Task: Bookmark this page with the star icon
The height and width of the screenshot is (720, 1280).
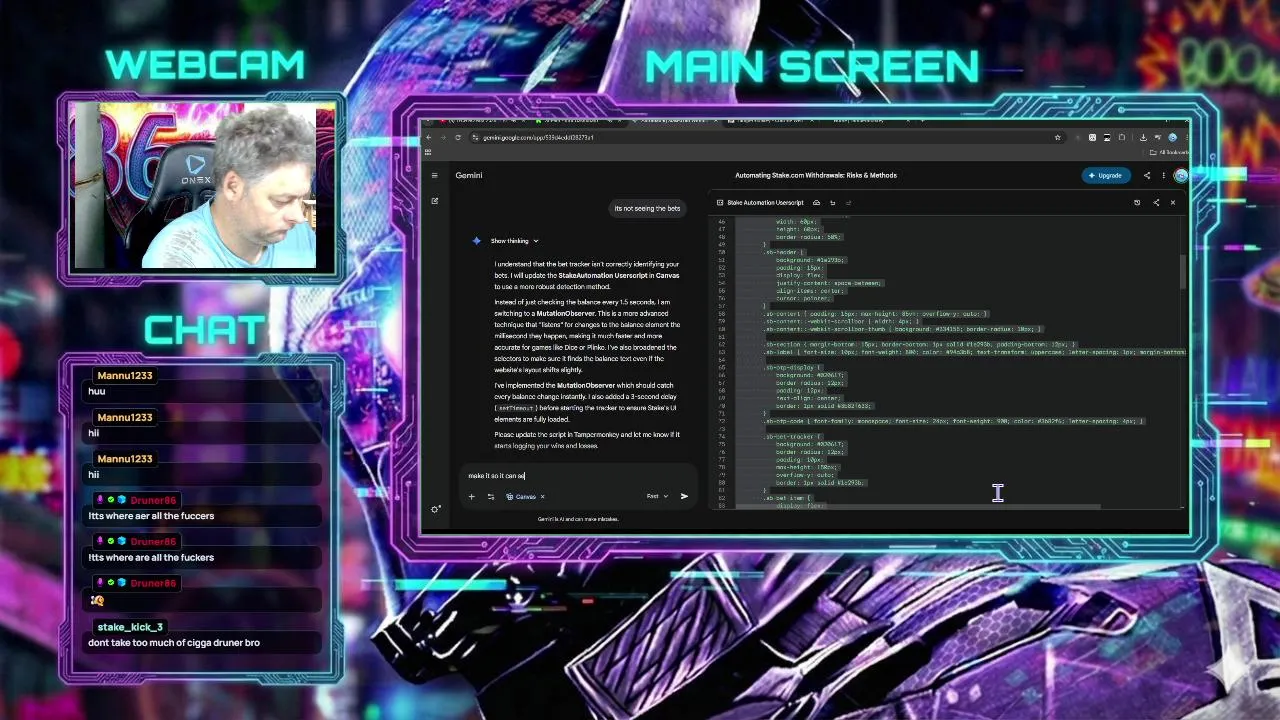Action: [x=1057, y=137]
